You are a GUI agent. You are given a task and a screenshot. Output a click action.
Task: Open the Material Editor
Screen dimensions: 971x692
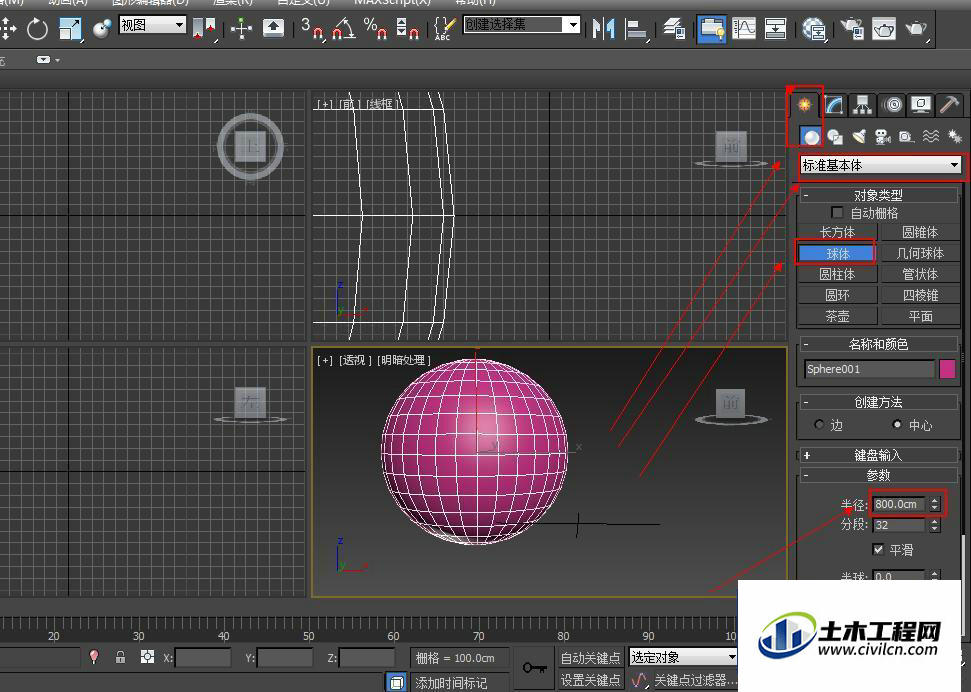814,28
